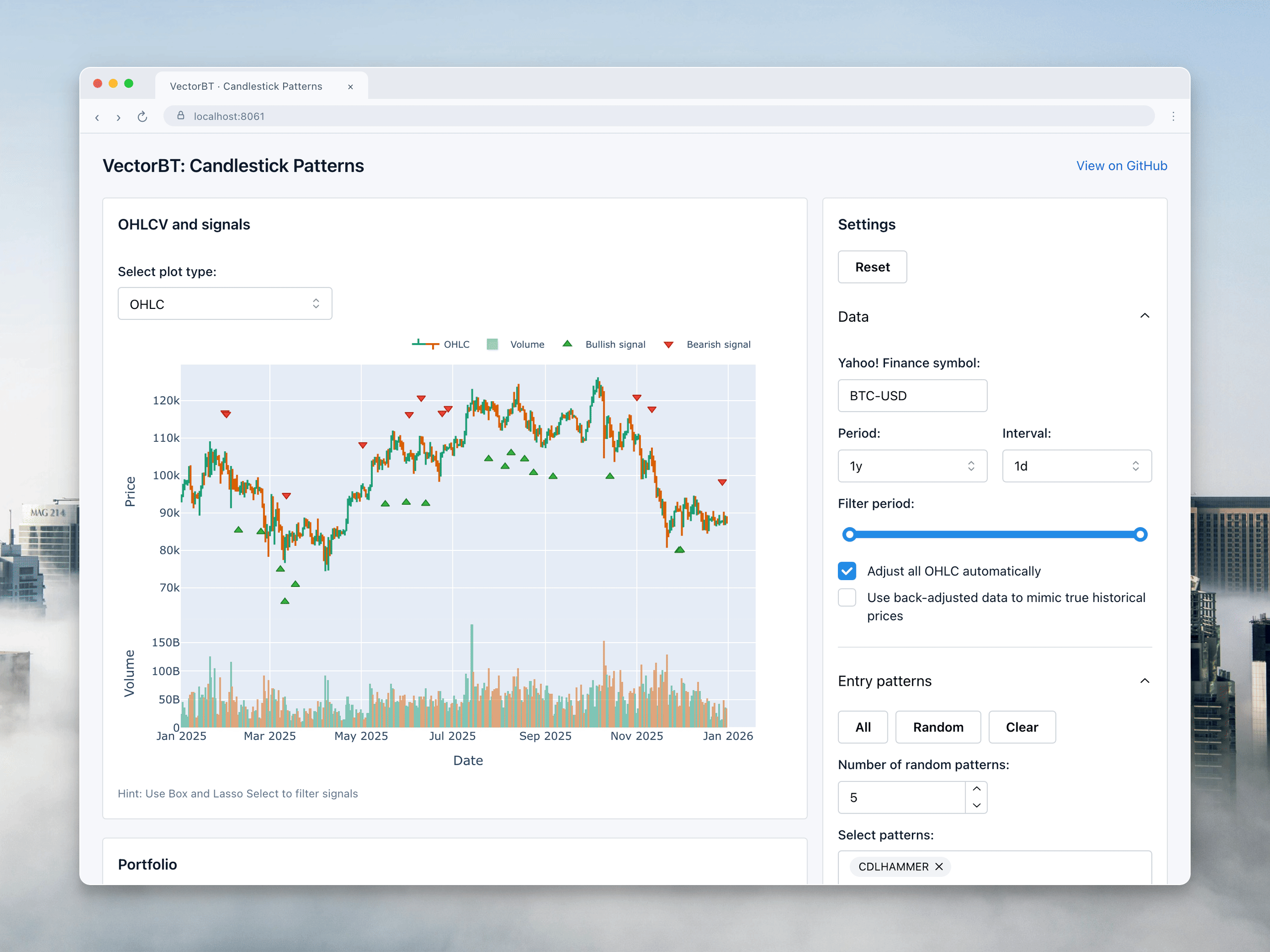Click the bearish signal marker near Jan 2026
The height and width of the screenshot is (952, 1270).
click(x=722, y=482)
